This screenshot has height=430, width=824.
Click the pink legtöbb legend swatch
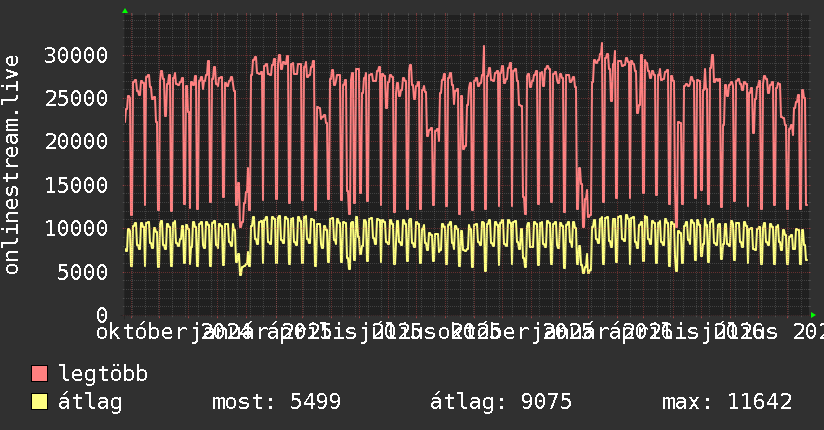[39, 374]
